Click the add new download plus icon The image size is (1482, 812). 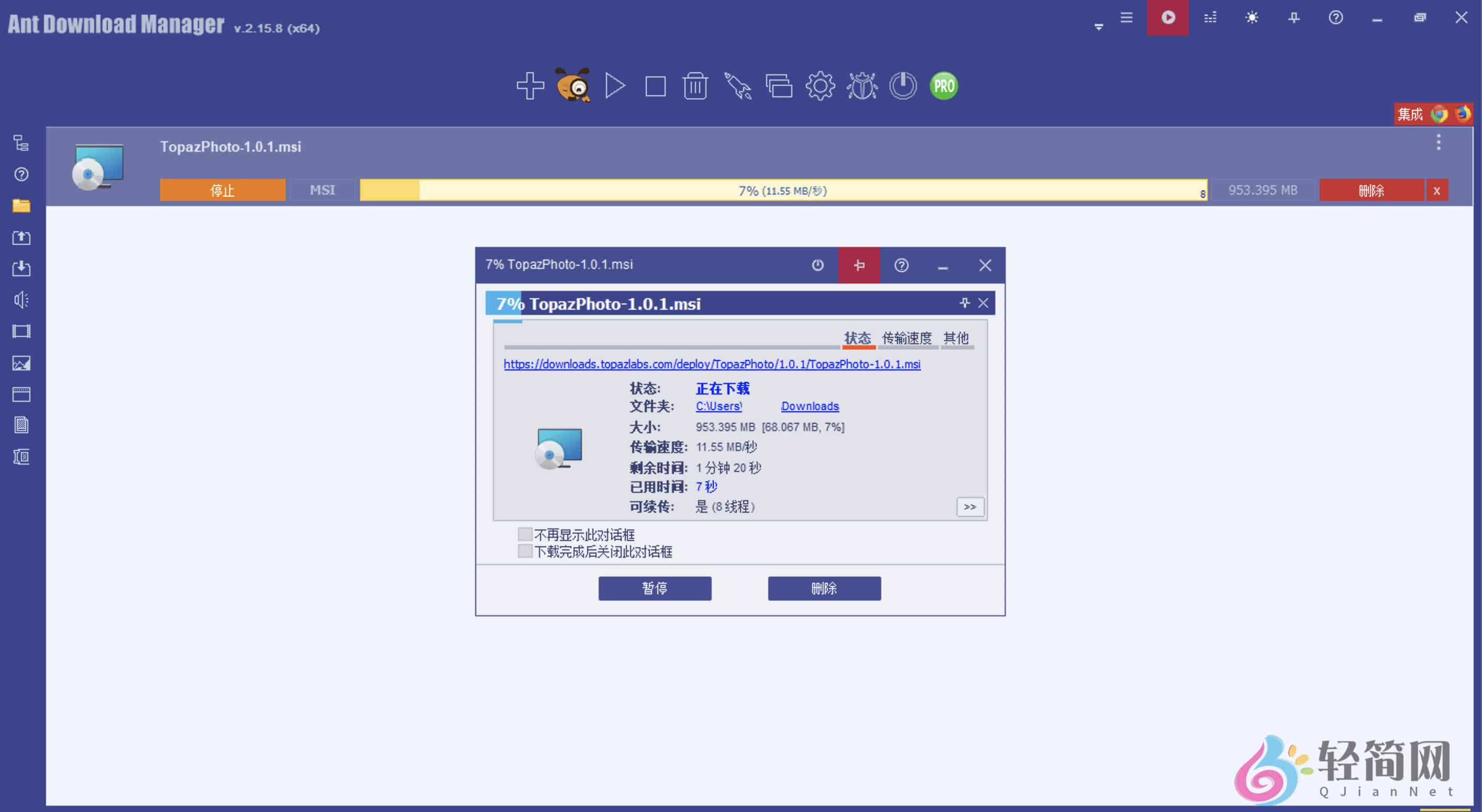point(530,86)
